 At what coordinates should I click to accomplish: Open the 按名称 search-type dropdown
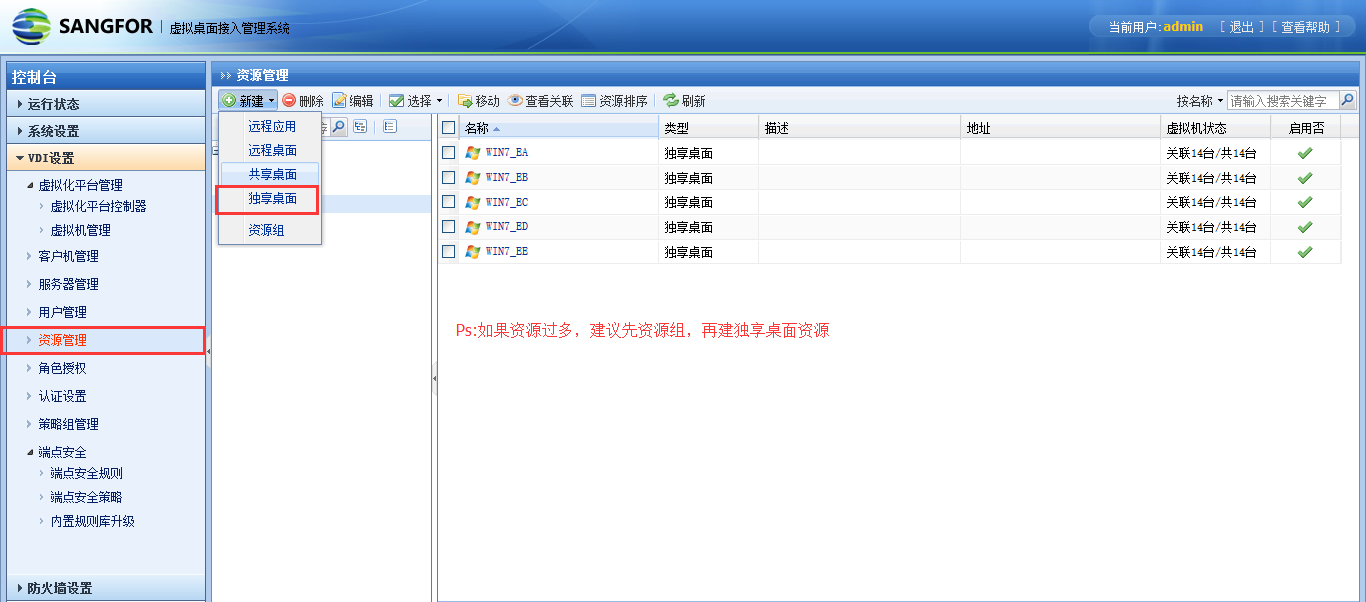pos(1200,101)
